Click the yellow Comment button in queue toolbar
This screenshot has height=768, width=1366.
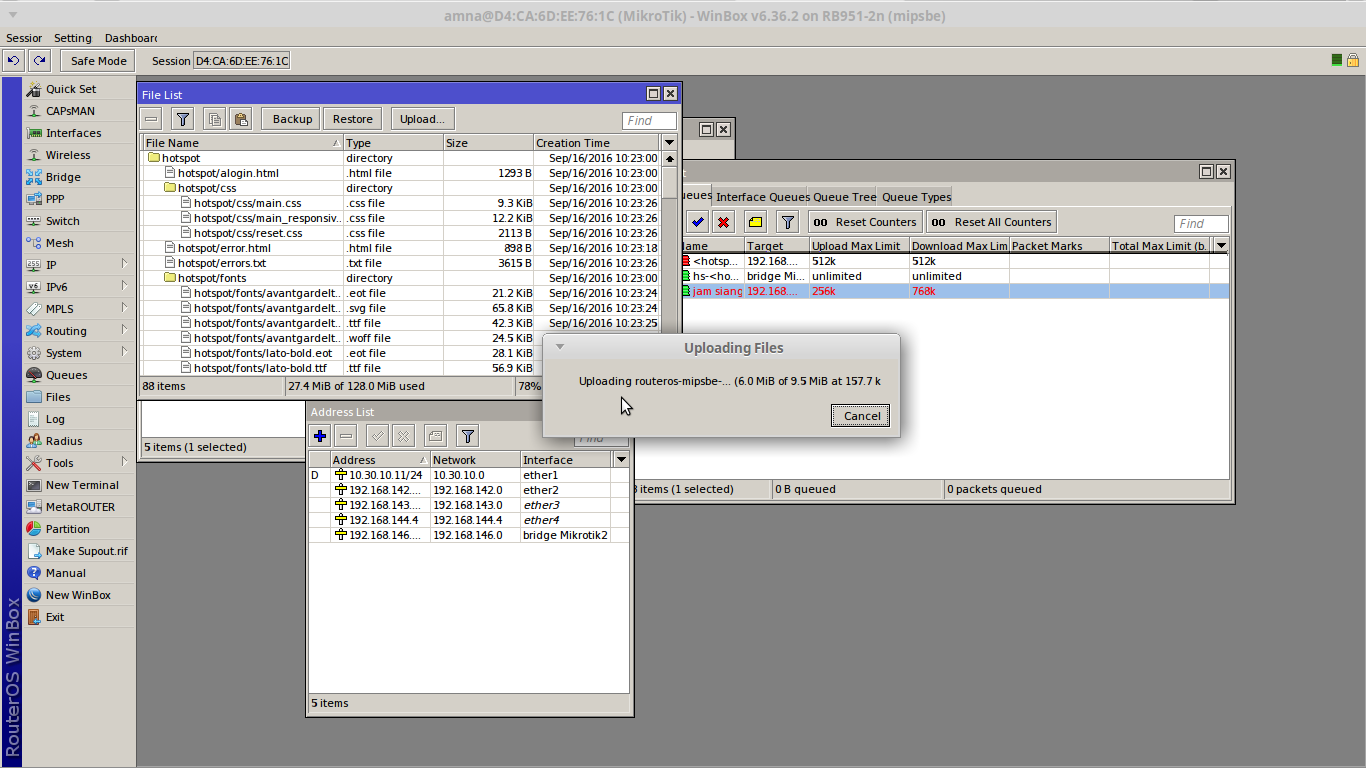point(756,222)
